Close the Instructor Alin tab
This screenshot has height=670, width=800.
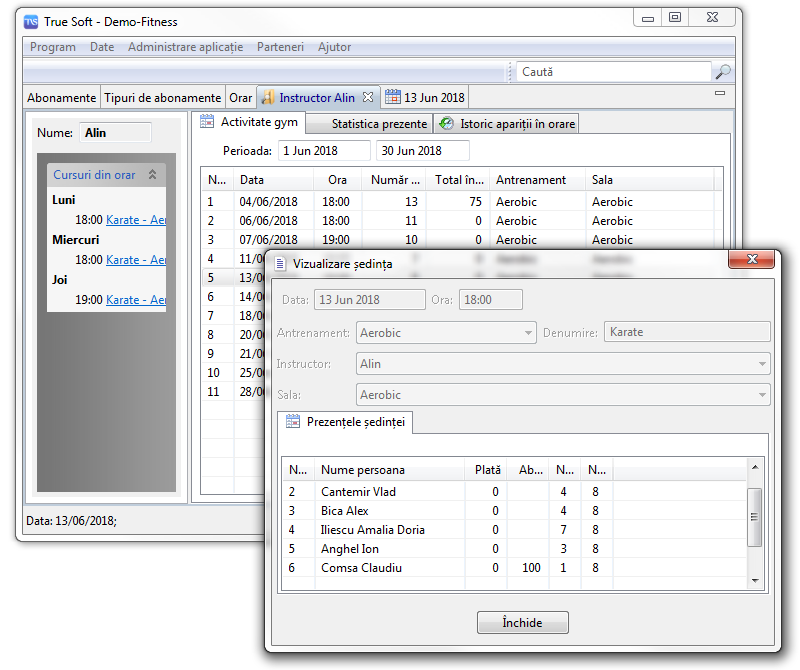click(367, 98)
